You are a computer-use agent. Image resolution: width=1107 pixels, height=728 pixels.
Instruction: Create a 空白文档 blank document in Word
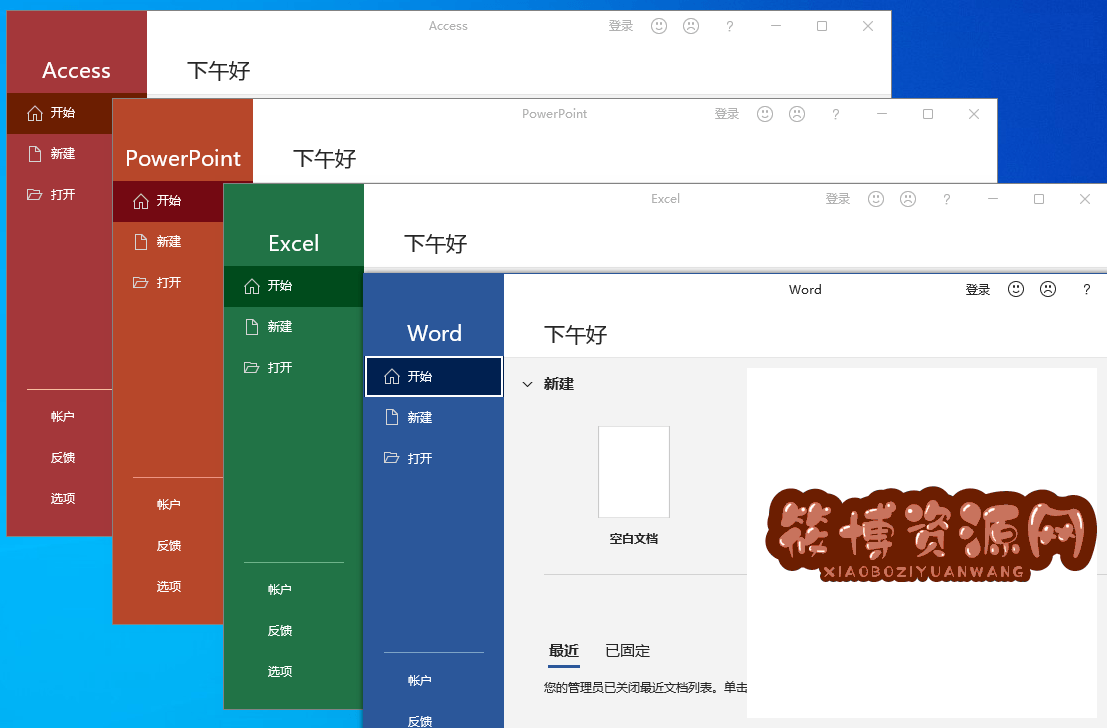(633, 486)
